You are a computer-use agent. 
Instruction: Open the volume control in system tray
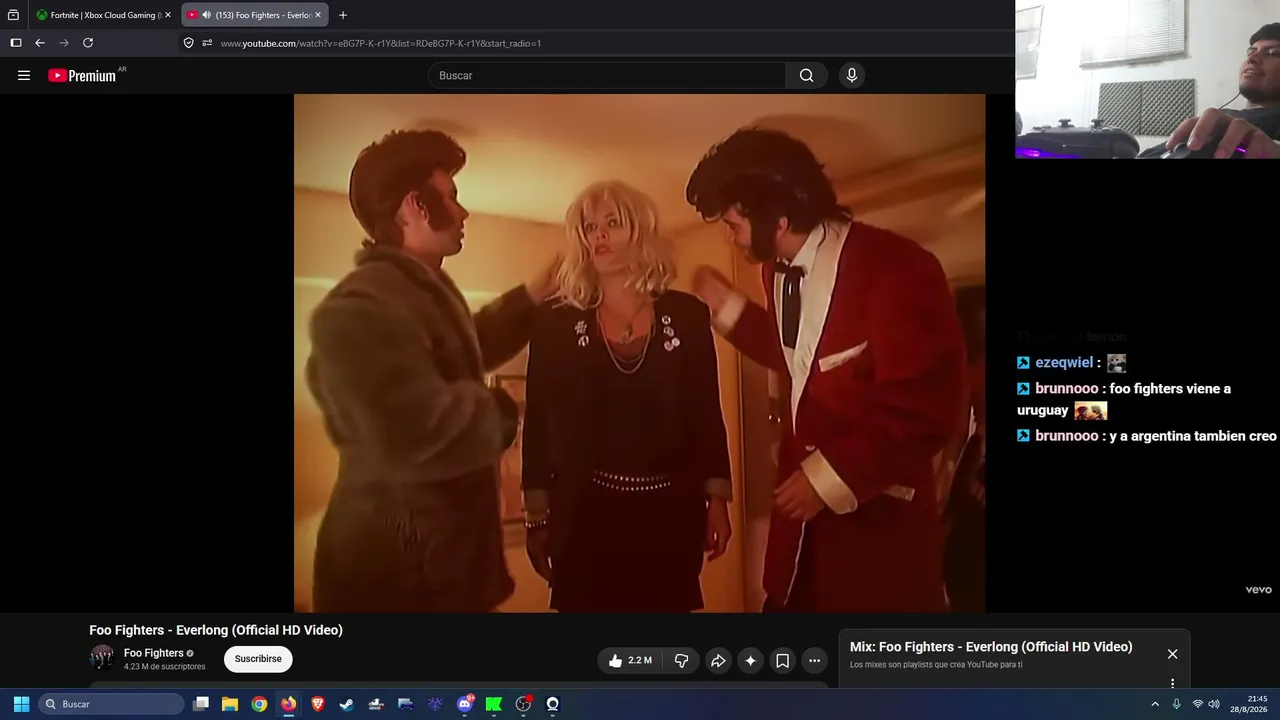pyautogui.click(x=1214, y=704)
